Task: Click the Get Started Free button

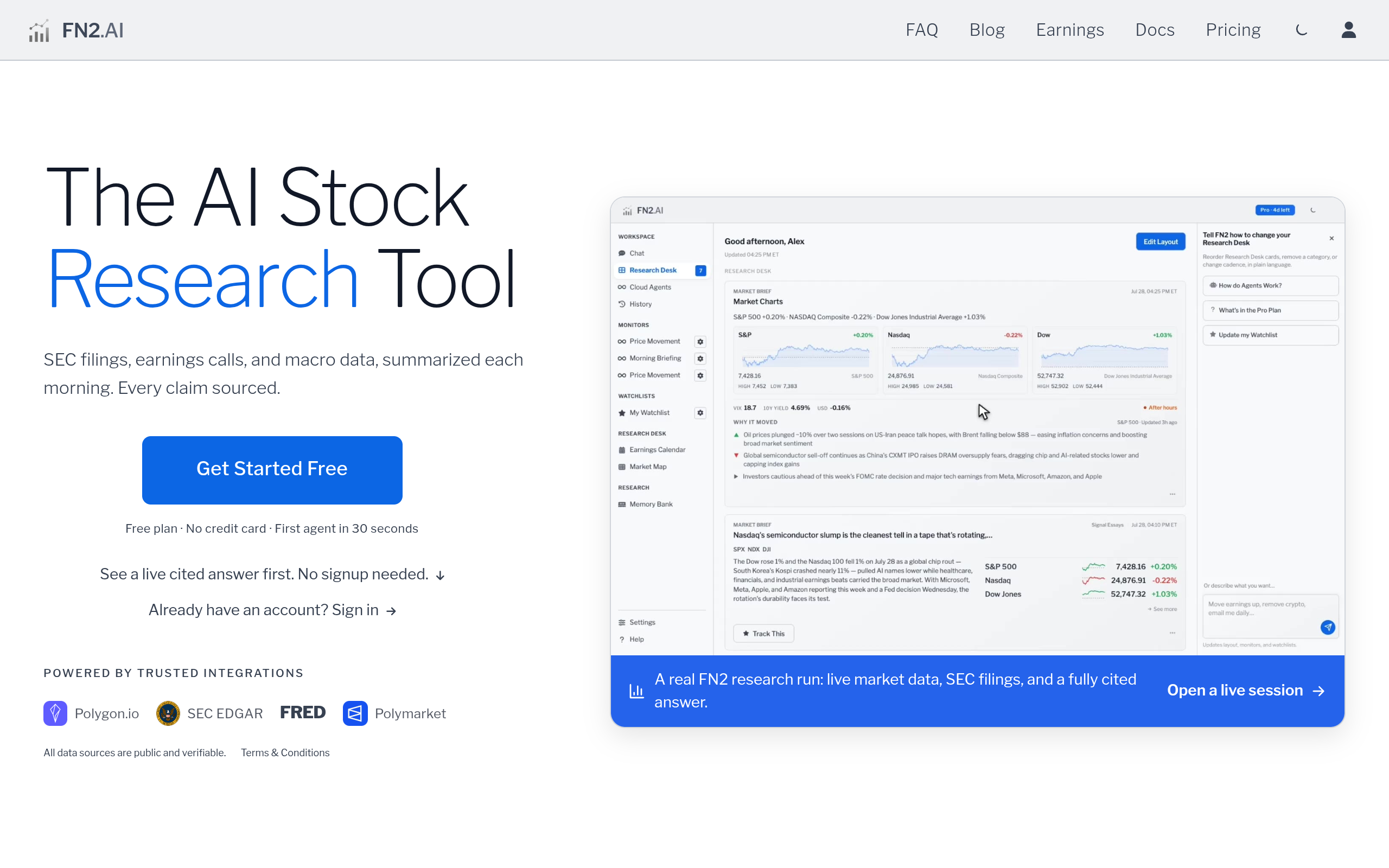Action: pos(272,470)
